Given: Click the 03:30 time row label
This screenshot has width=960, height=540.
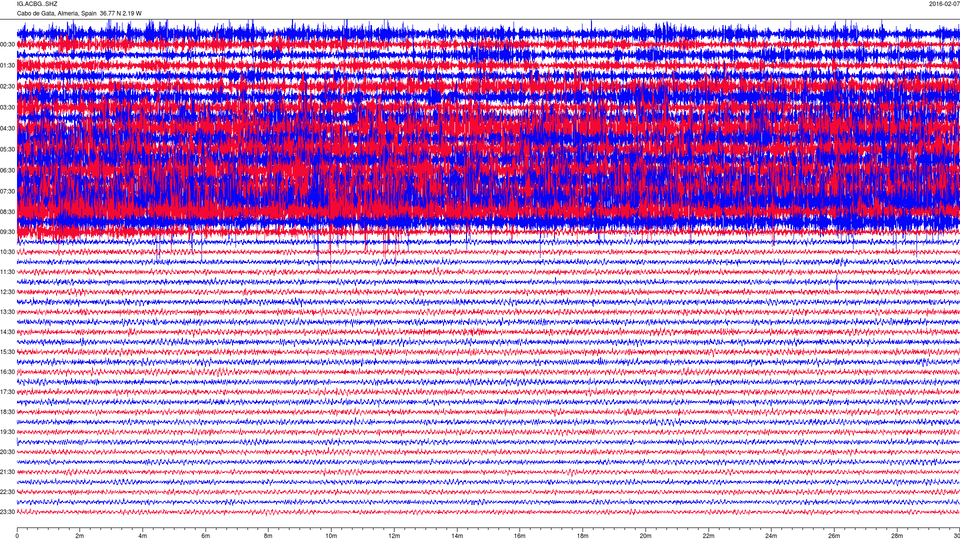Looking at the screenshot, I should (x=7, y=108).
